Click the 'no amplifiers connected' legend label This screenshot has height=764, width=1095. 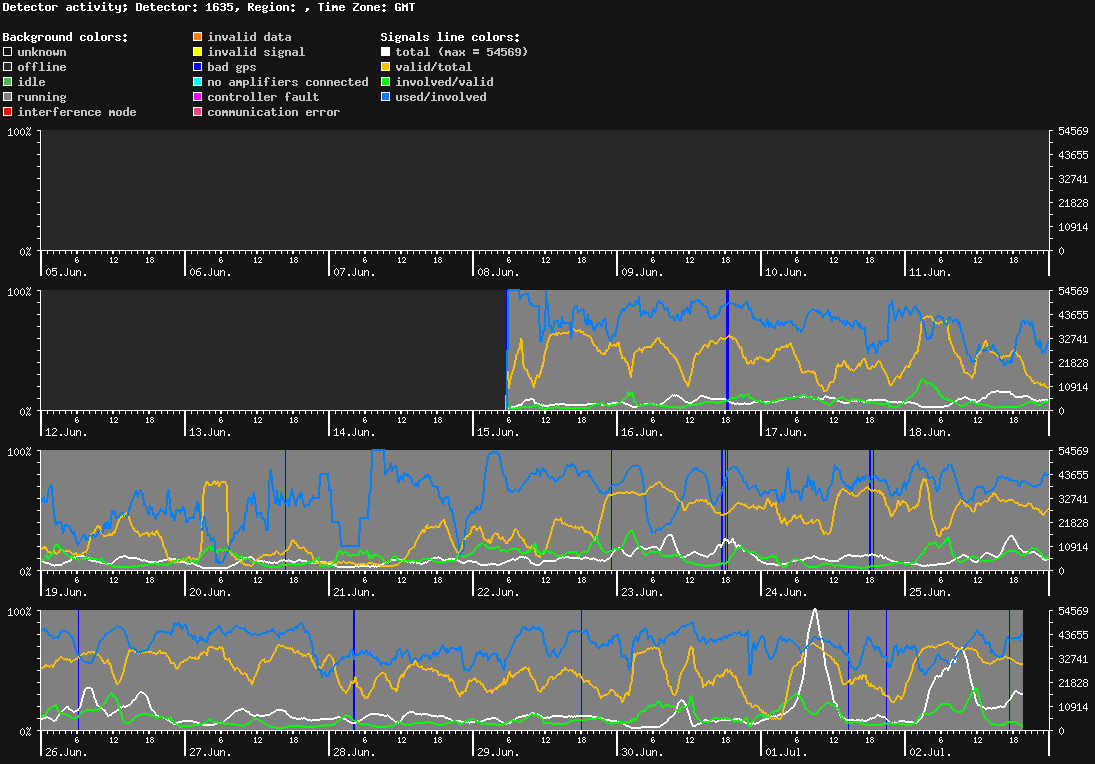coord(288,82)
